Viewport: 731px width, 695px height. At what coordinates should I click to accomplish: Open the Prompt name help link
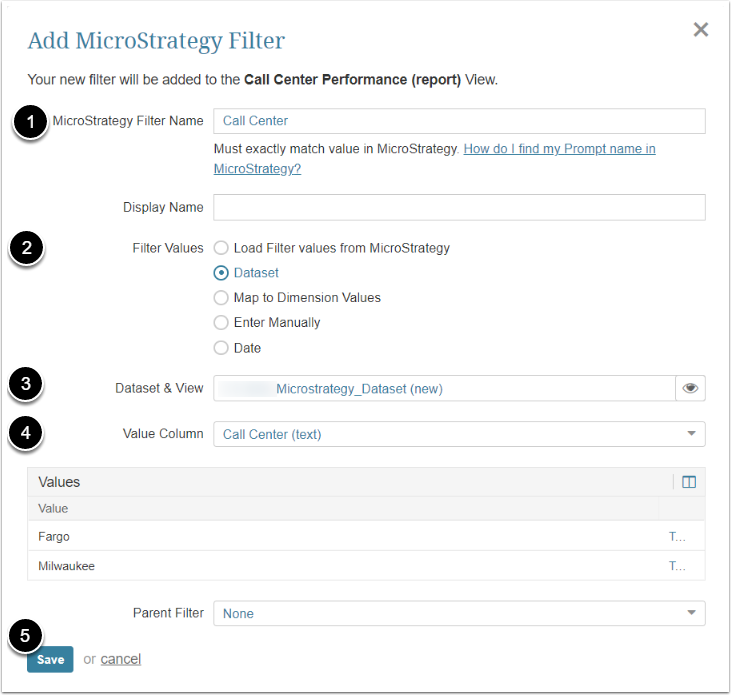point(559,149)
